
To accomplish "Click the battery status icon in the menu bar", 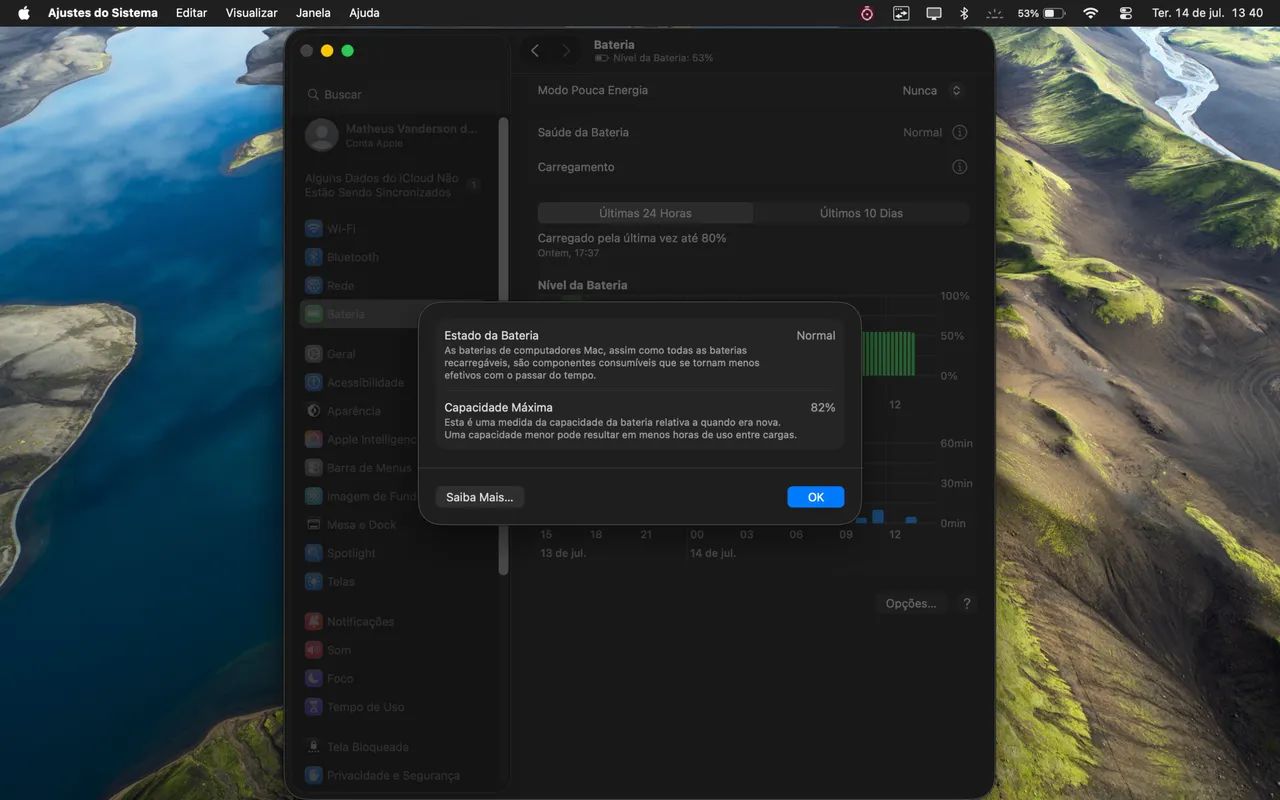I will [1054, 13].
